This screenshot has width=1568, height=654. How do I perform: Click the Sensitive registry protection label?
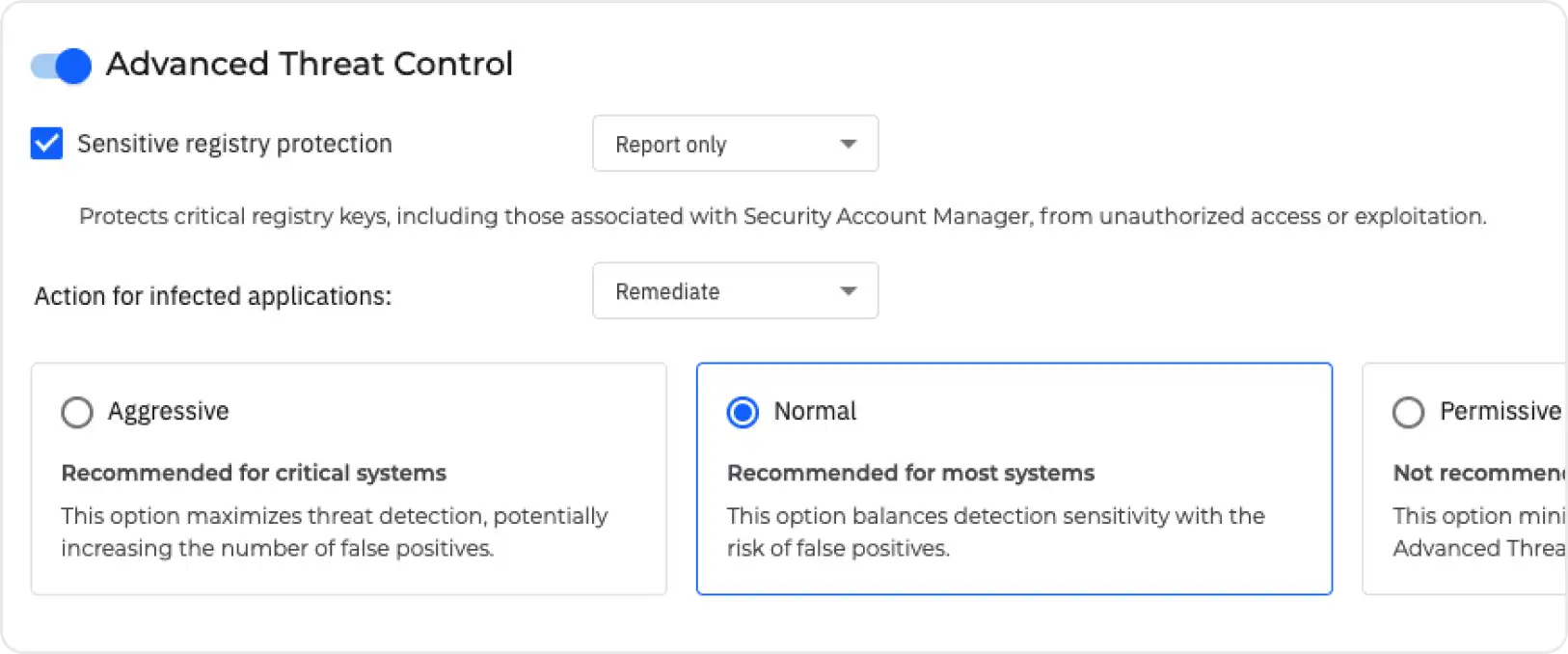(234, 144)
